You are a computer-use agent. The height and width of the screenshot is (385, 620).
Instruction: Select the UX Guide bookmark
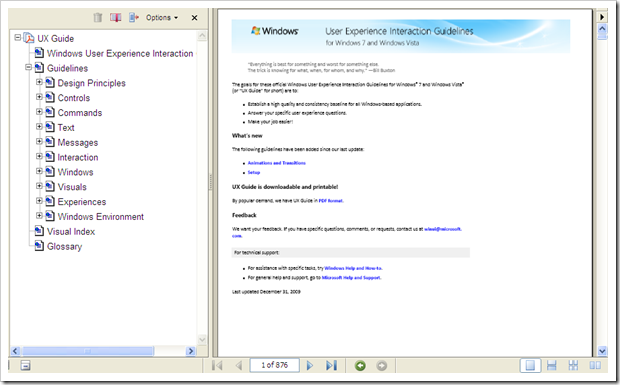pos(56,38)
